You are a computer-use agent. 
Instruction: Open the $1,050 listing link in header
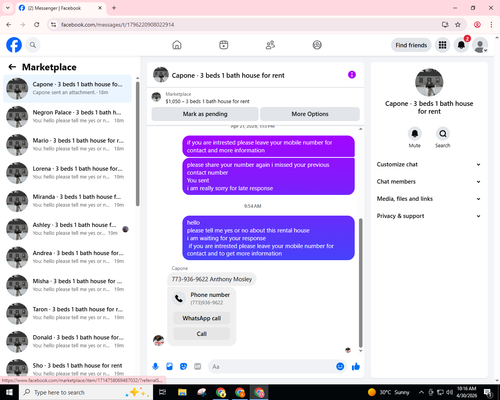(x=207, y=101)
